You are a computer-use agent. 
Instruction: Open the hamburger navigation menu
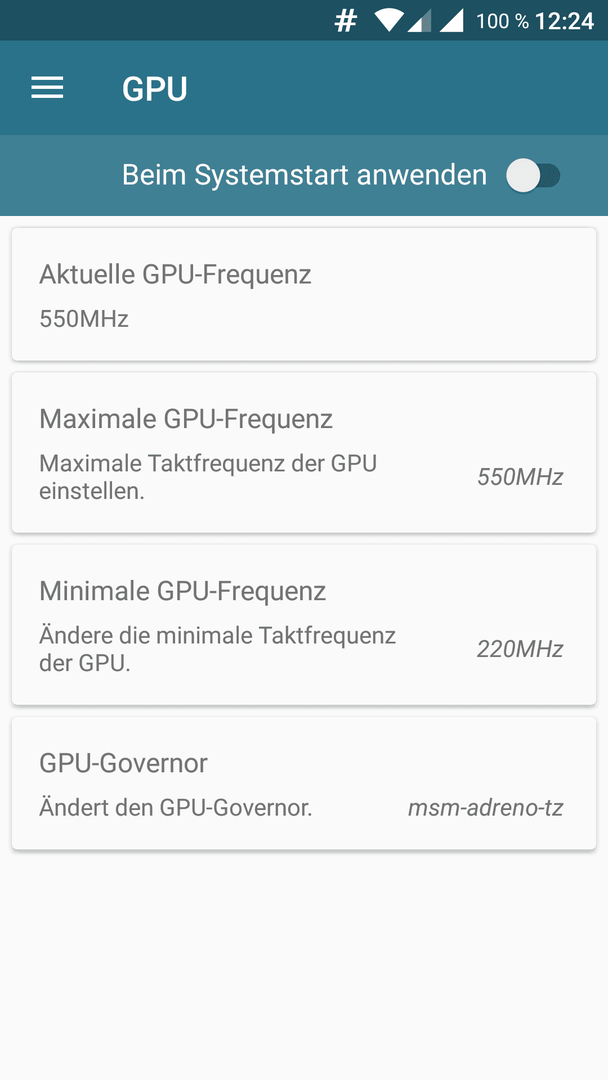[x=48, y=88]
